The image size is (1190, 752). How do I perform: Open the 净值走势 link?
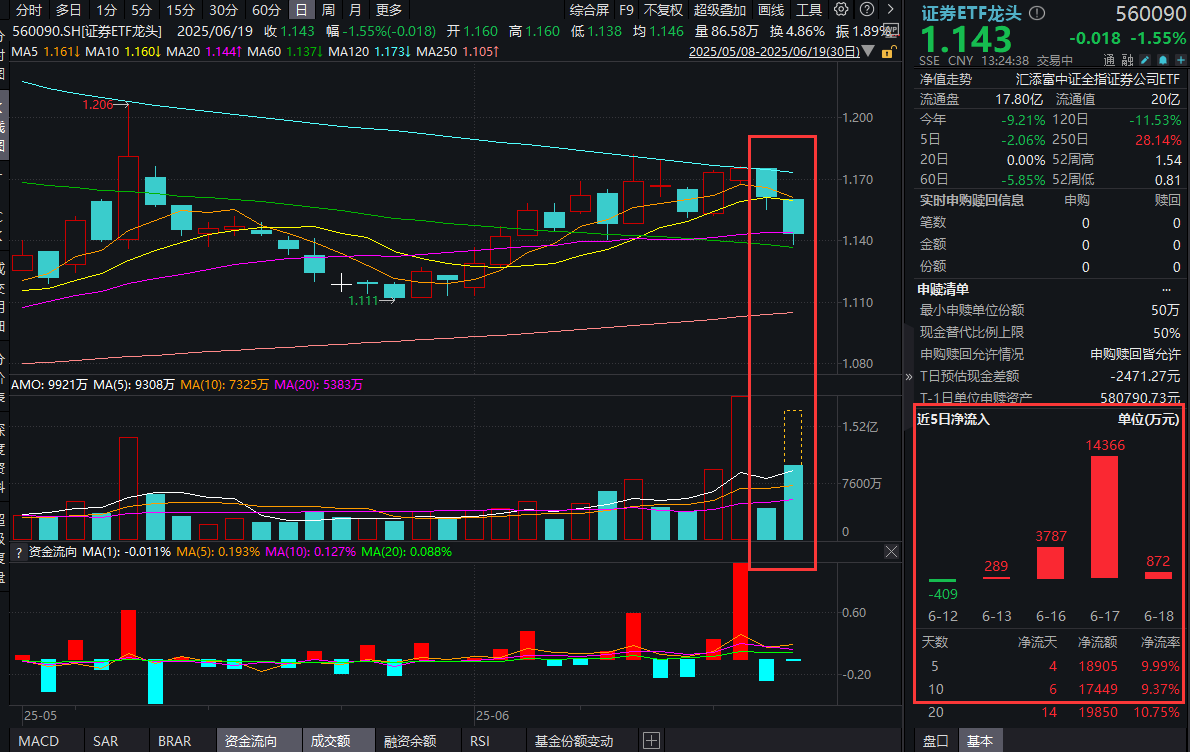pyautogui.click(x=945, y=78)
